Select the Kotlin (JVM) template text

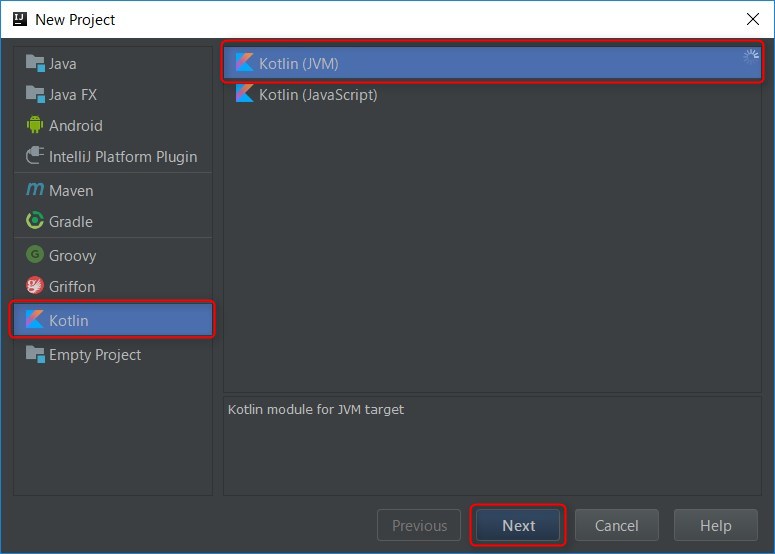299,64
